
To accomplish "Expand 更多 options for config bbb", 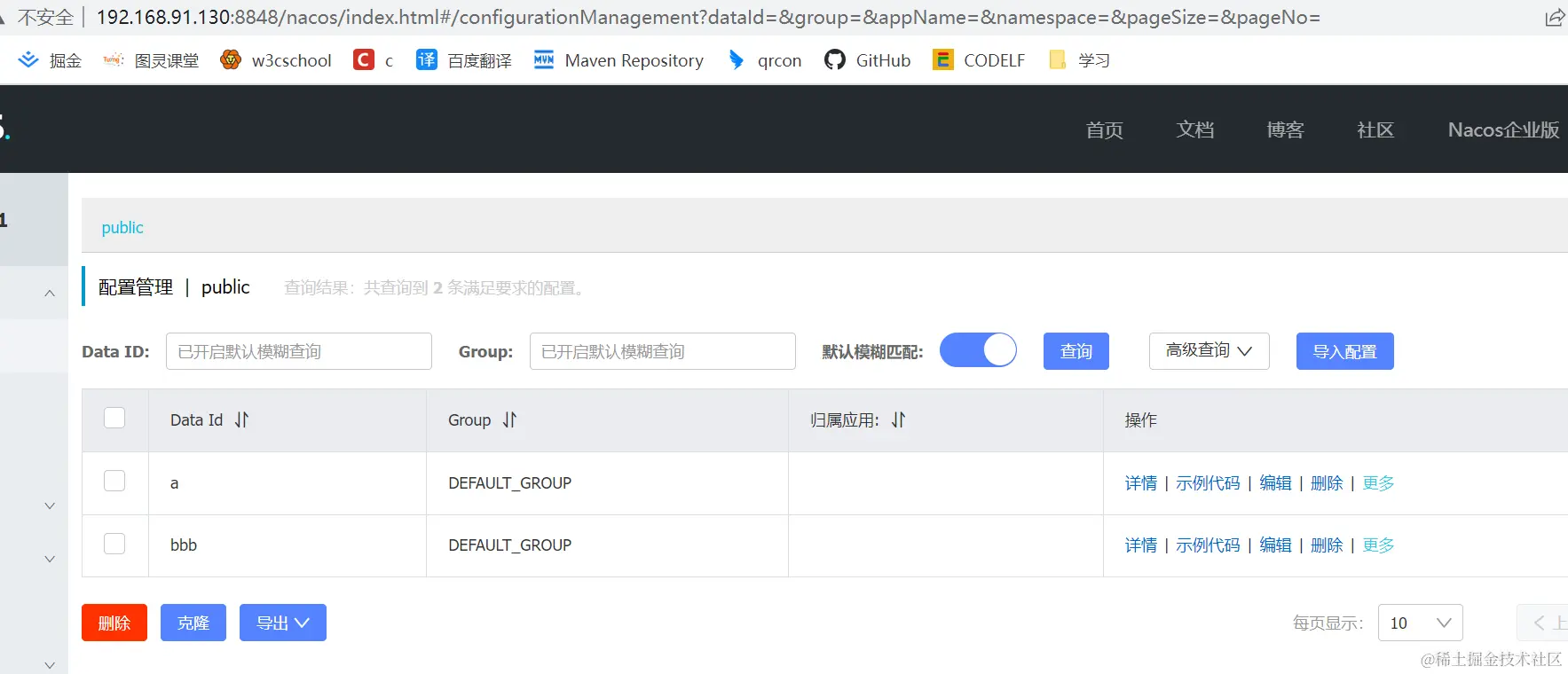I will tap(1378, 545).
